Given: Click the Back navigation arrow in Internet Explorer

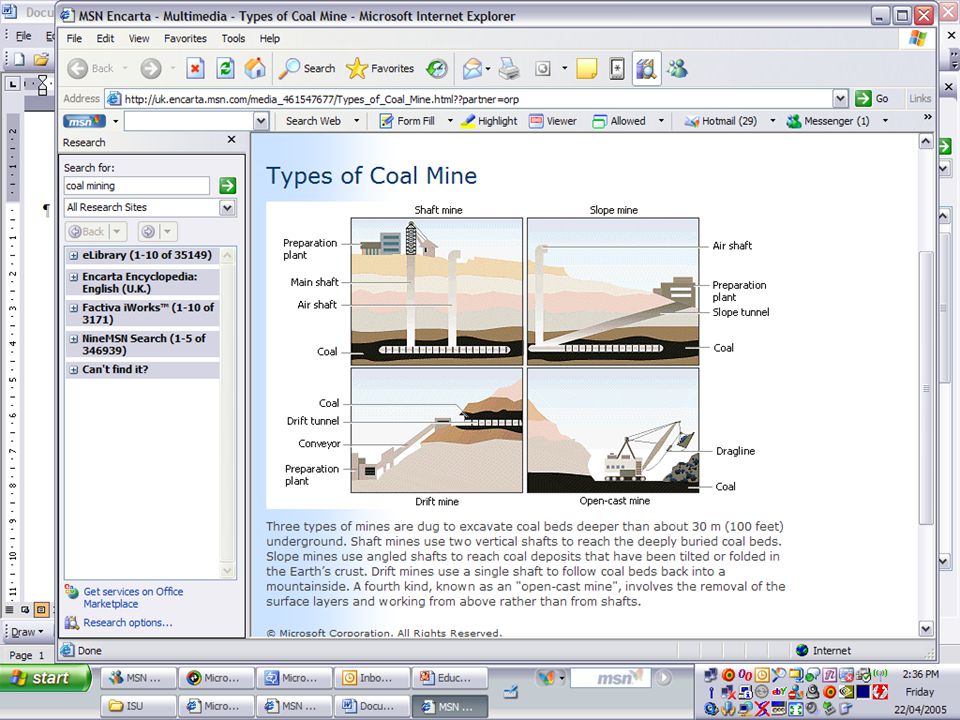Looking at the screenshot, I should (x=78, y=69).
